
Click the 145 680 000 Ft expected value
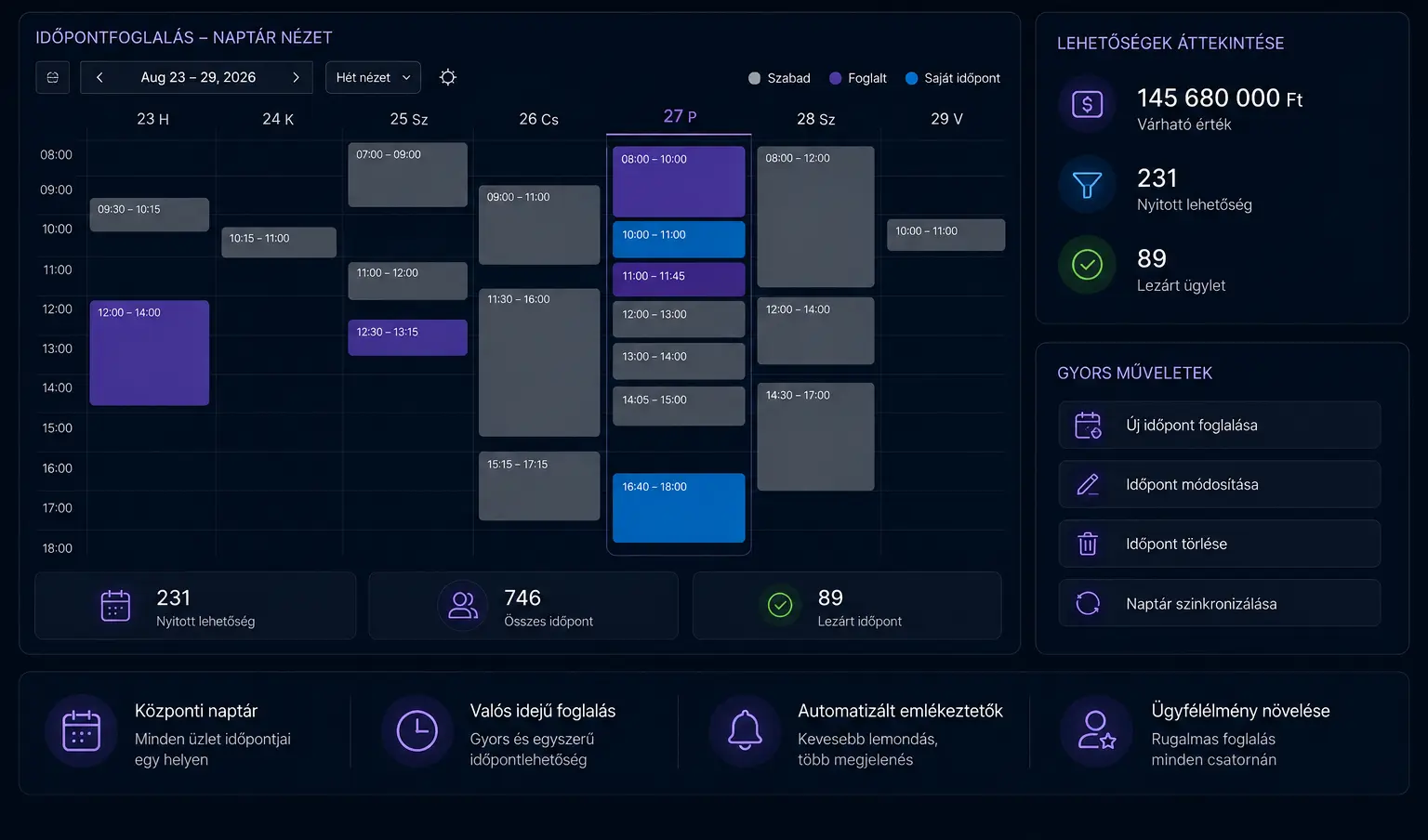point(1220,98)
